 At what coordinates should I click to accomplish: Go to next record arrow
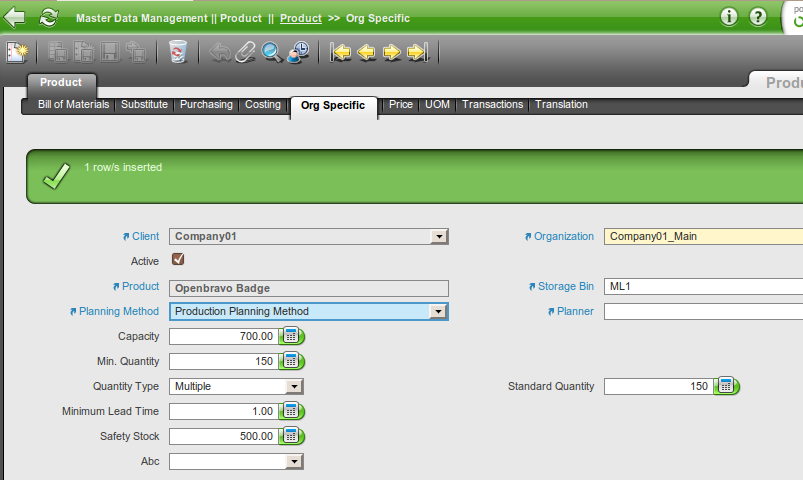[392, 52]
